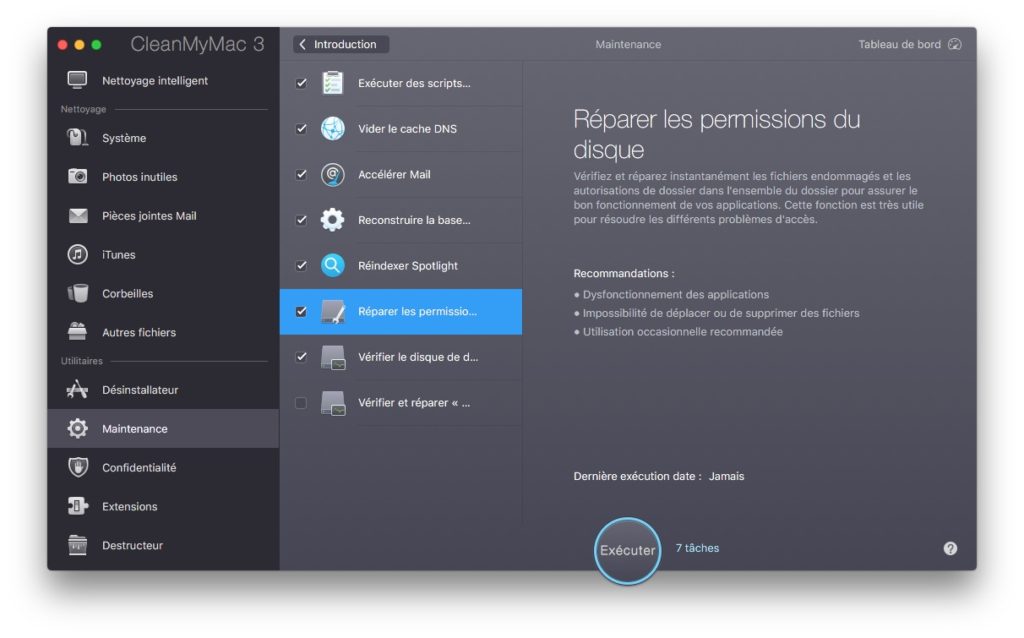Click the Jamais last-run value

tap(726, 476)
